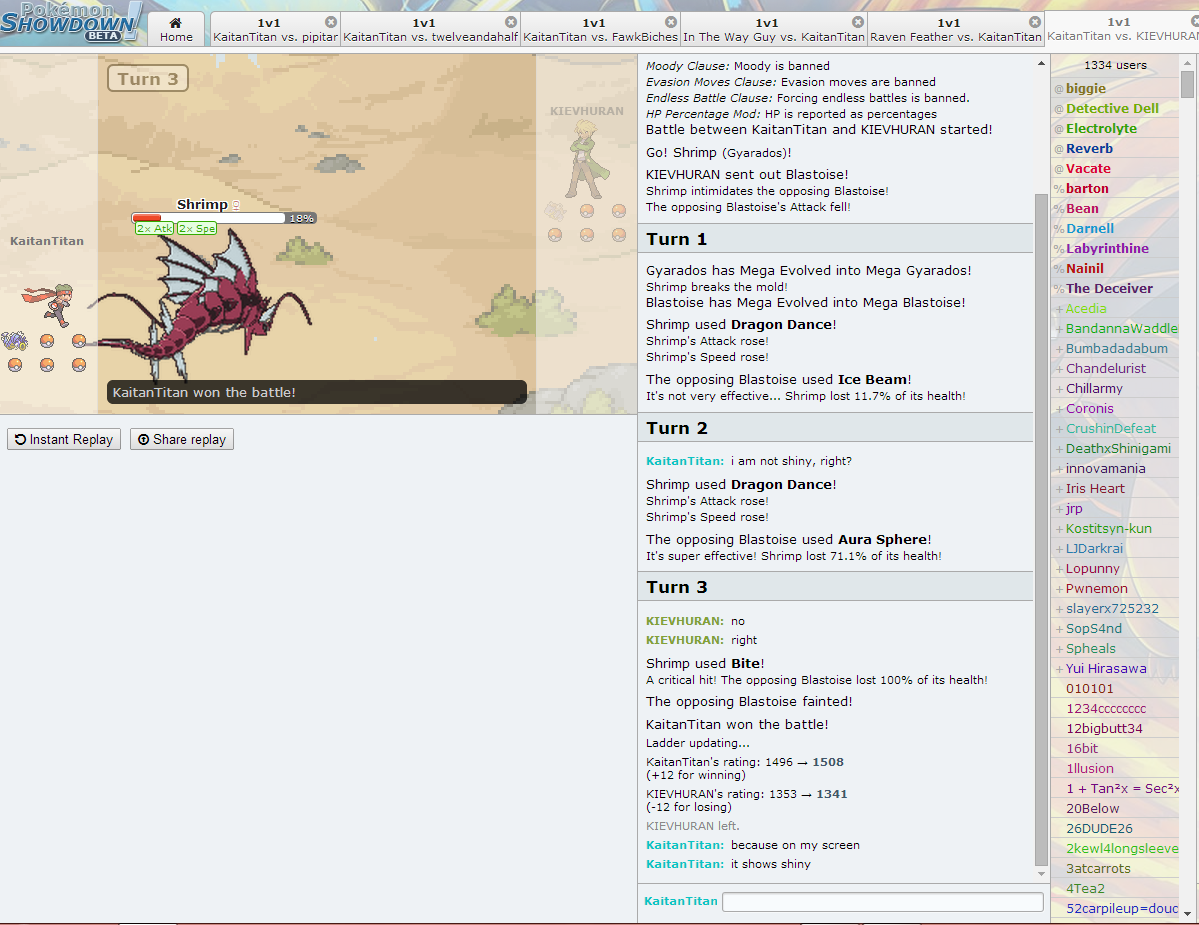Screen dimensions: 1199x925
Task: Click the Pokémon Showdown logo
Action: tap(72, 22)
